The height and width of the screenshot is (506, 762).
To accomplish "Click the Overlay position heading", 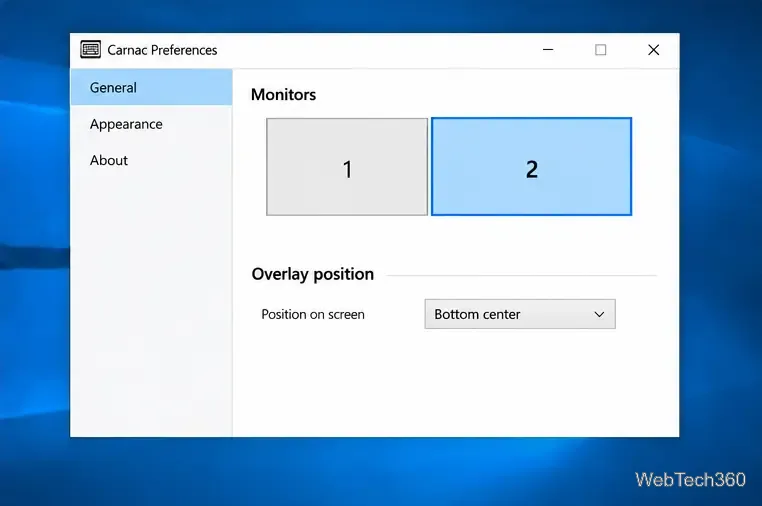I will point(312,274).
